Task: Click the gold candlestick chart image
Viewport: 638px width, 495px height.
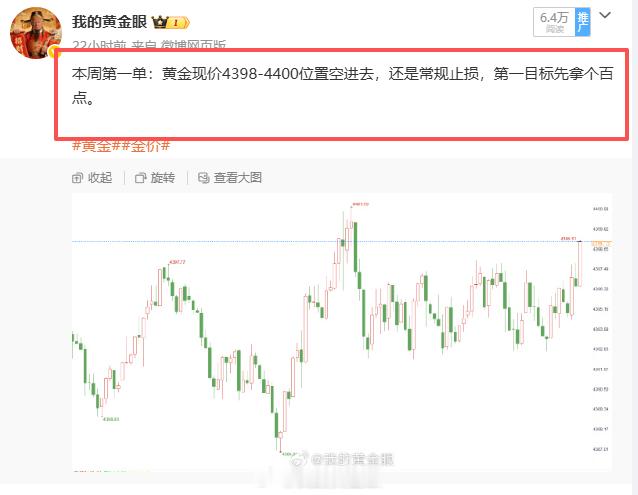Action: (x=342, y=332)
